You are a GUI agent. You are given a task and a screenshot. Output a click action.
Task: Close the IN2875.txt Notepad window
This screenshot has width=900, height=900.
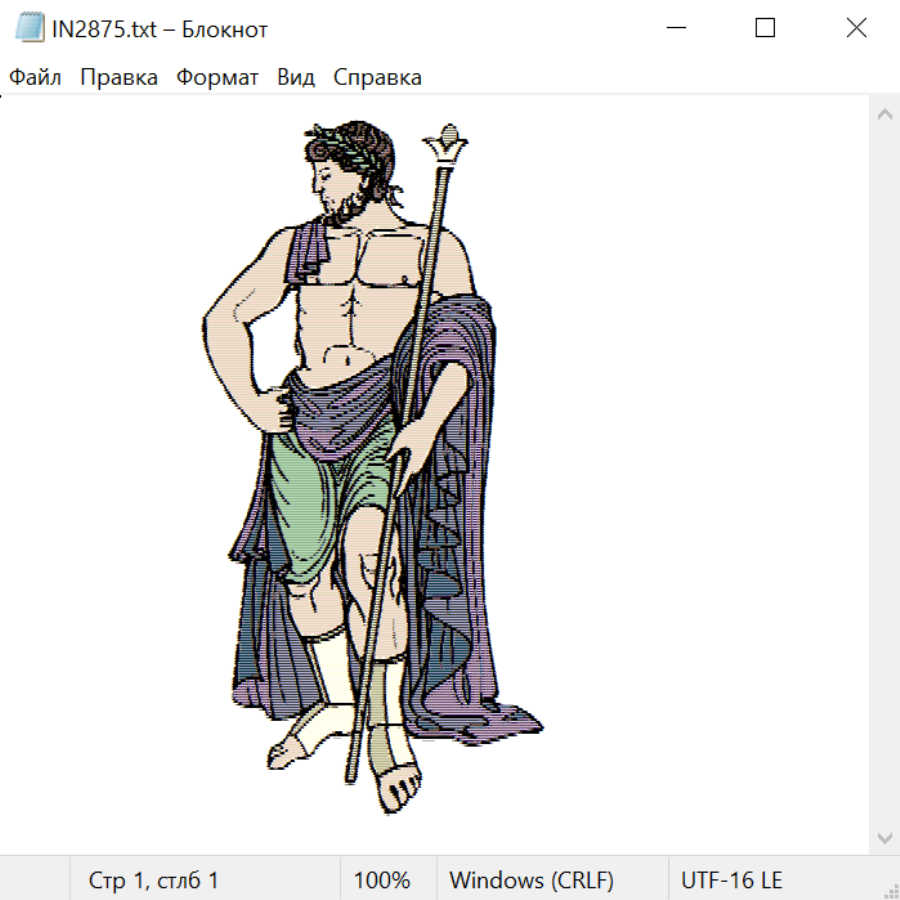click(x=856, y=29)
